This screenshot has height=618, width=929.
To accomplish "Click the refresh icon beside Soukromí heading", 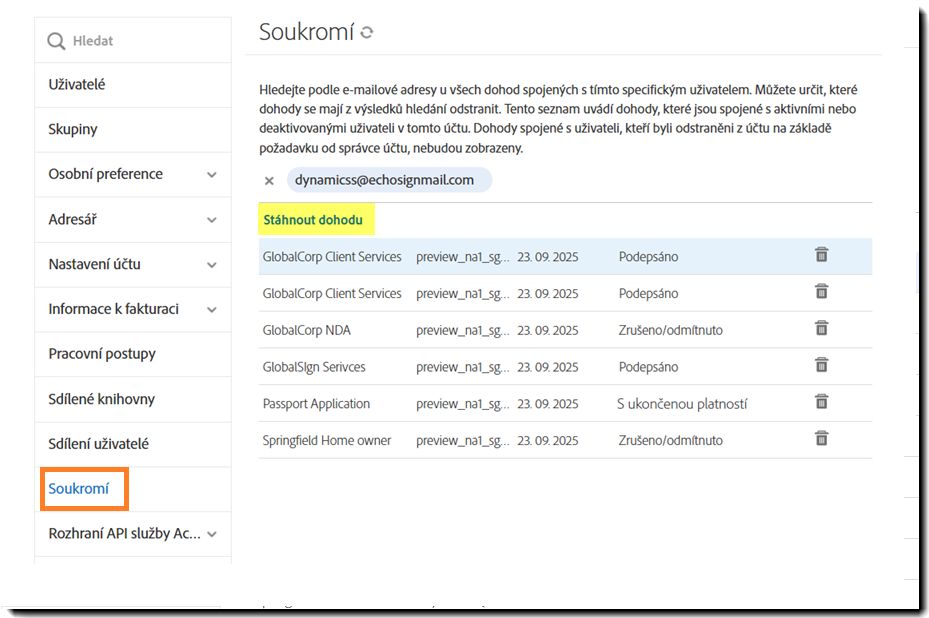I will pos(367,33).
